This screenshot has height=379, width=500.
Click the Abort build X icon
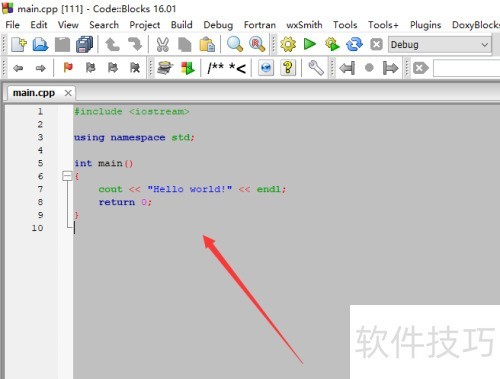click(376, 44)
